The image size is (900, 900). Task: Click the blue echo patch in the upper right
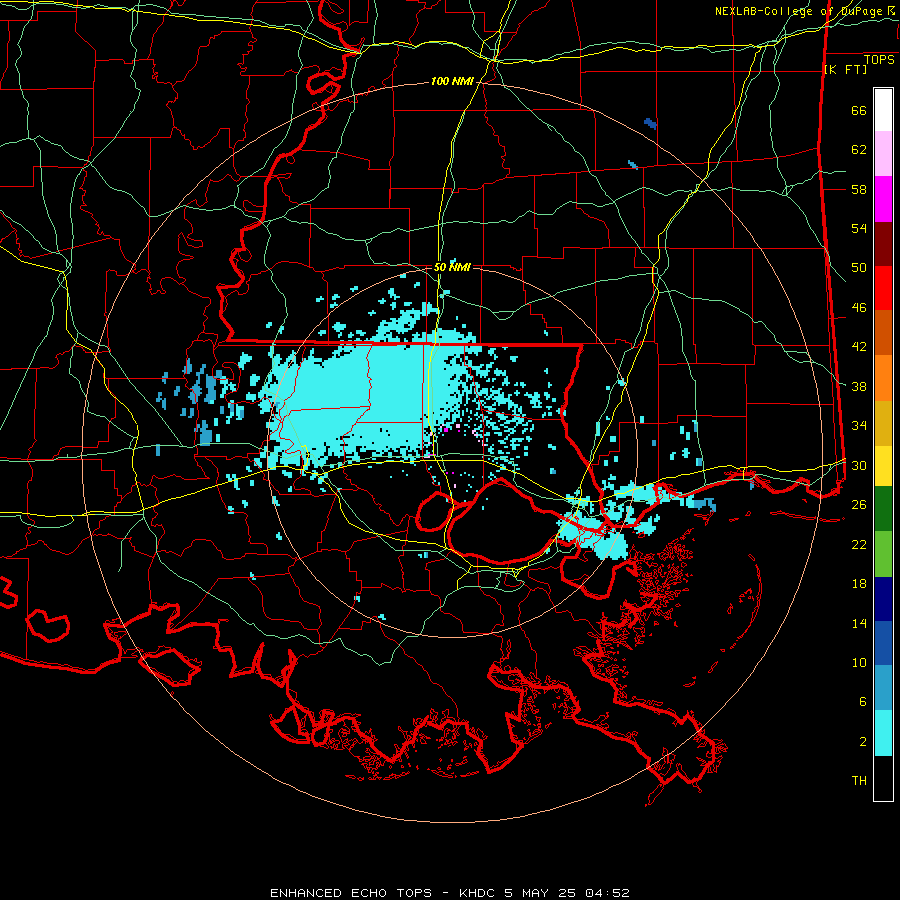click(x=650, y=123)
